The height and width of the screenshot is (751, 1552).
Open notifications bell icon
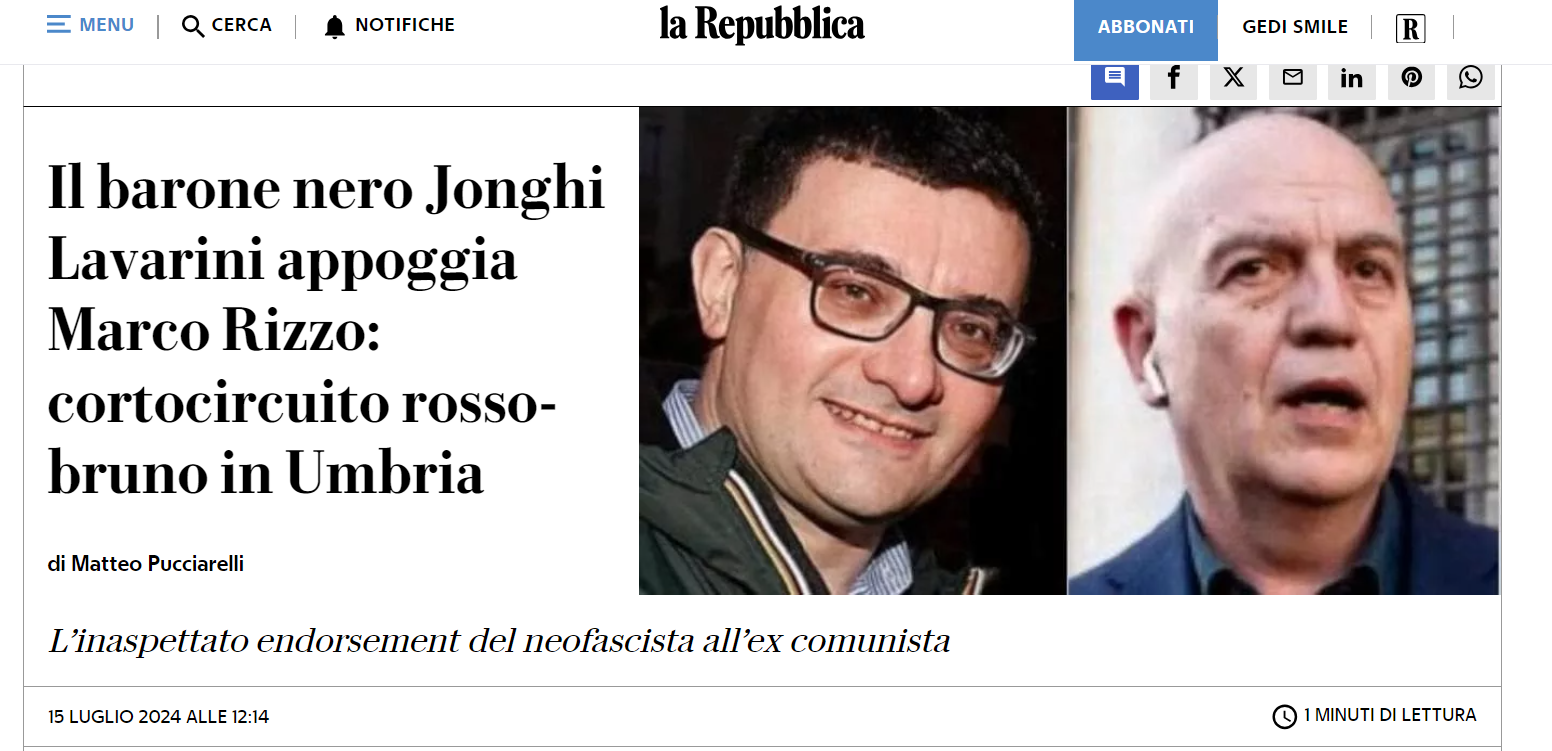335,27
